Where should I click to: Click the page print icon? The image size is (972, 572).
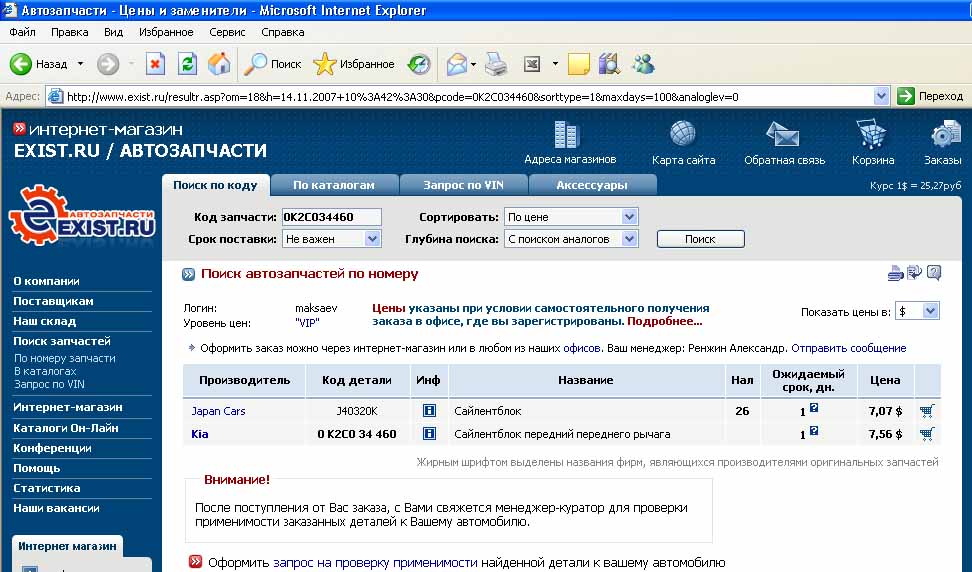(895, 273)
